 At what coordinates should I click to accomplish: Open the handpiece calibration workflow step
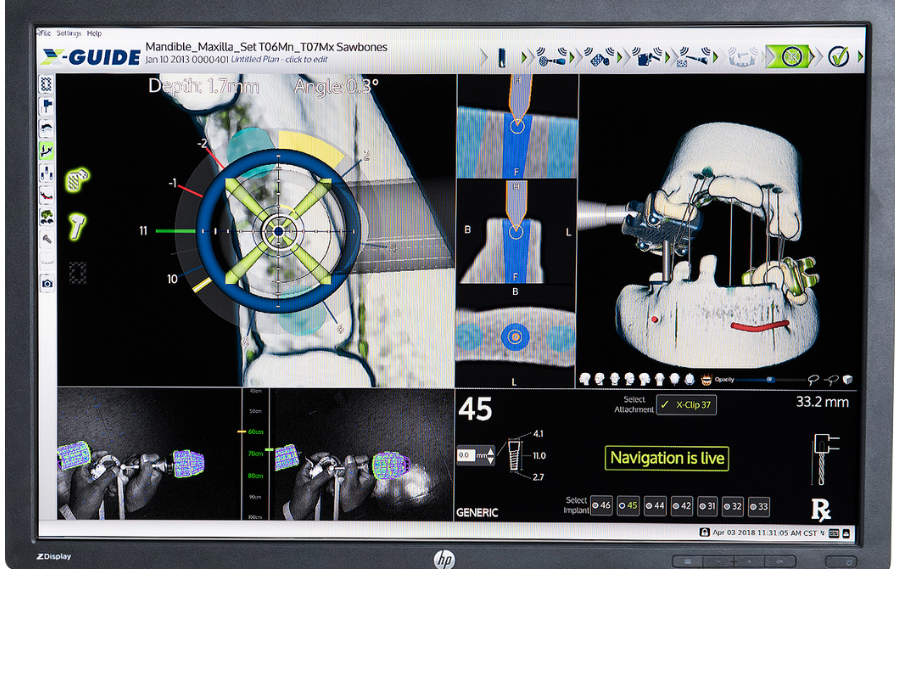click(552, 57)
